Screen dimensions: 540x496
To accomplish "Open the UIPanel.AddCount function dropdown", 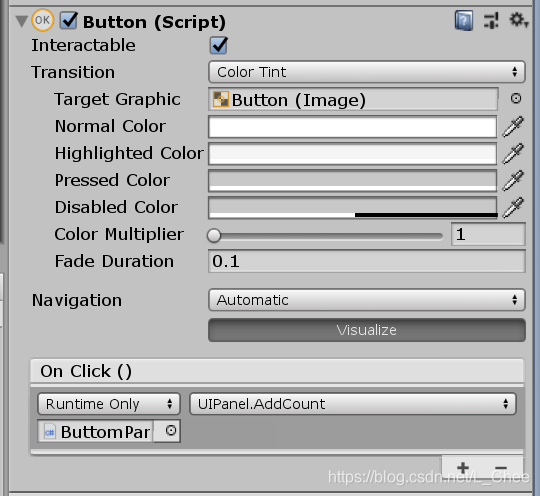I will [353, 404].
